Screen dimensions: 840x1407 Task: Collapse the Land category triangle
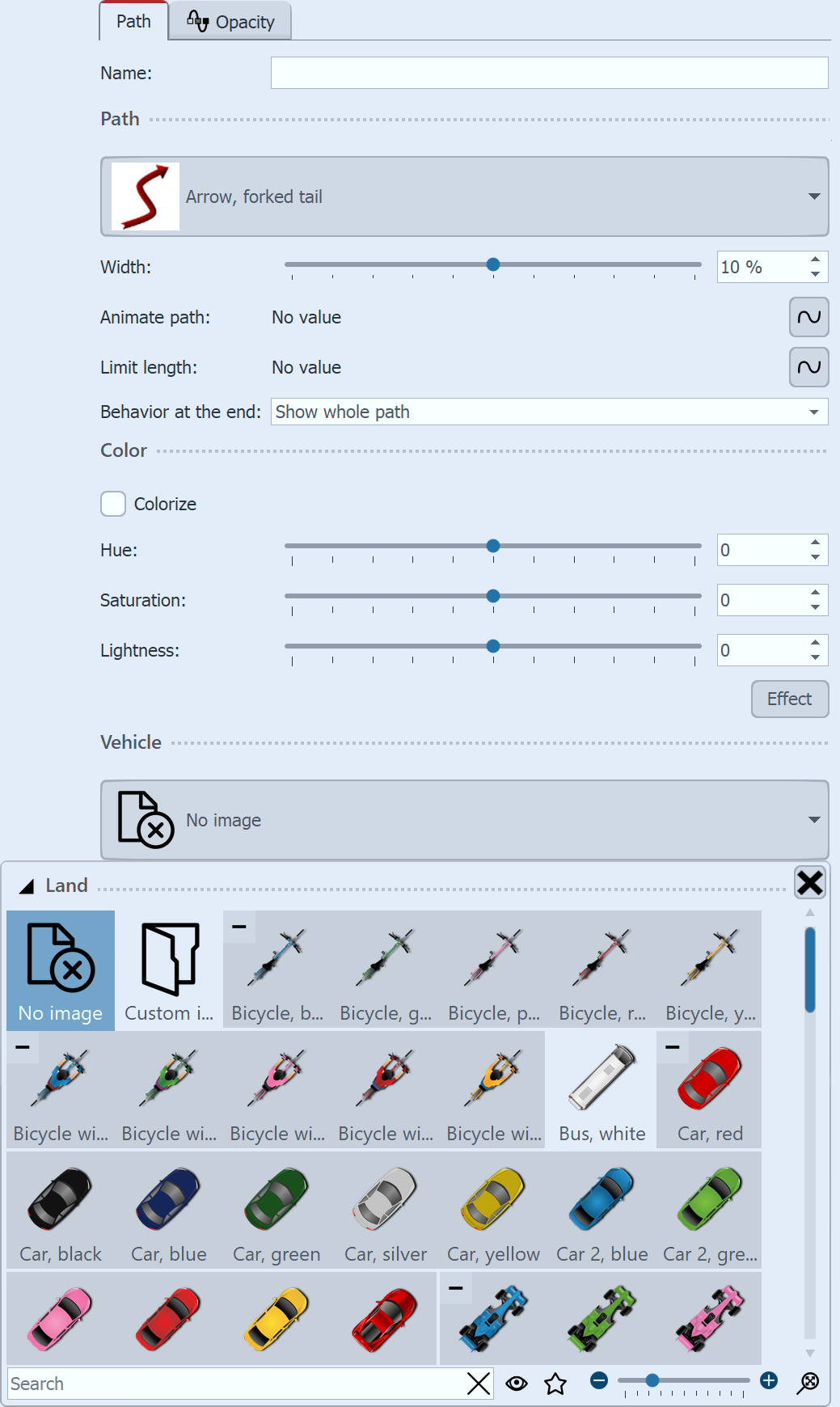27,887
